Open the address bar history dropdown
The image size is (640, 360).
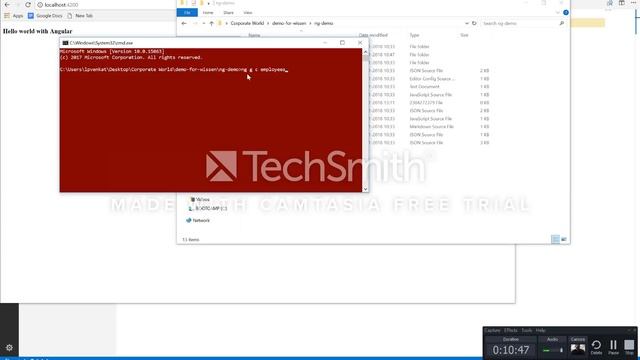[x=467, y=23]
